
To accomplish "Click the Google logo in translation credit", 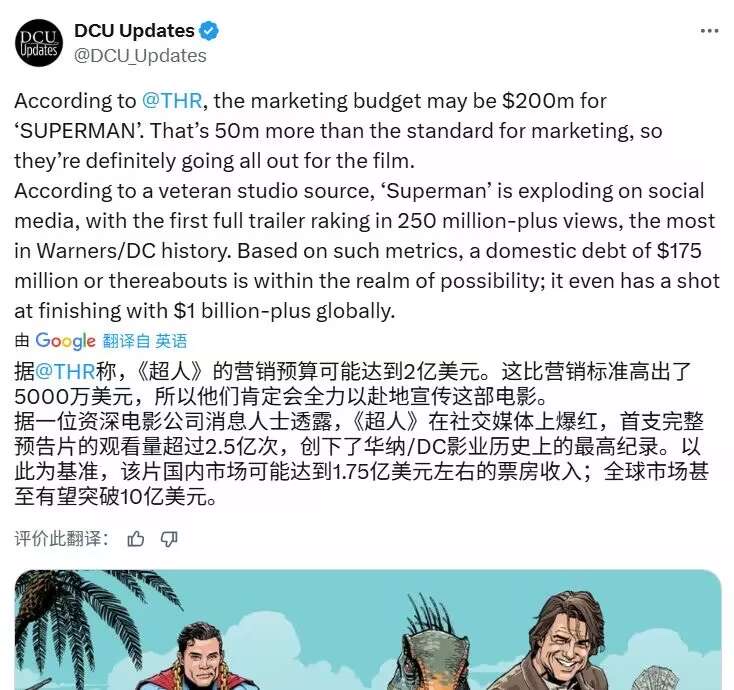I will (66, 341).
